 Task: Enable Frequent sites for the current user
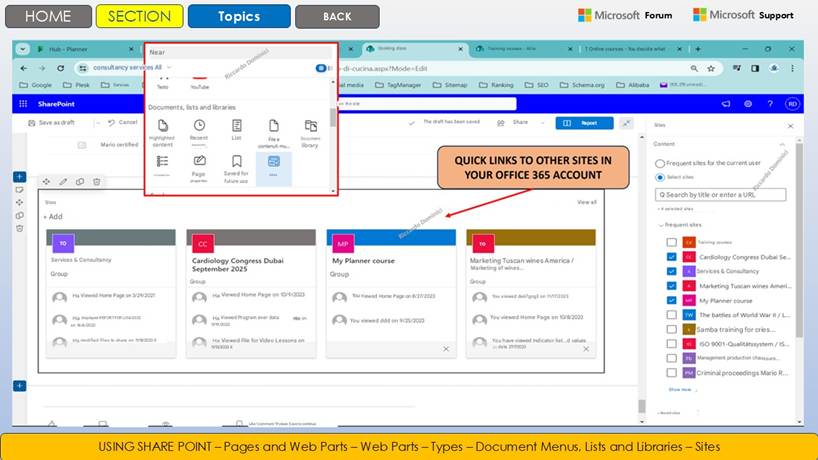tap(660, 163)
